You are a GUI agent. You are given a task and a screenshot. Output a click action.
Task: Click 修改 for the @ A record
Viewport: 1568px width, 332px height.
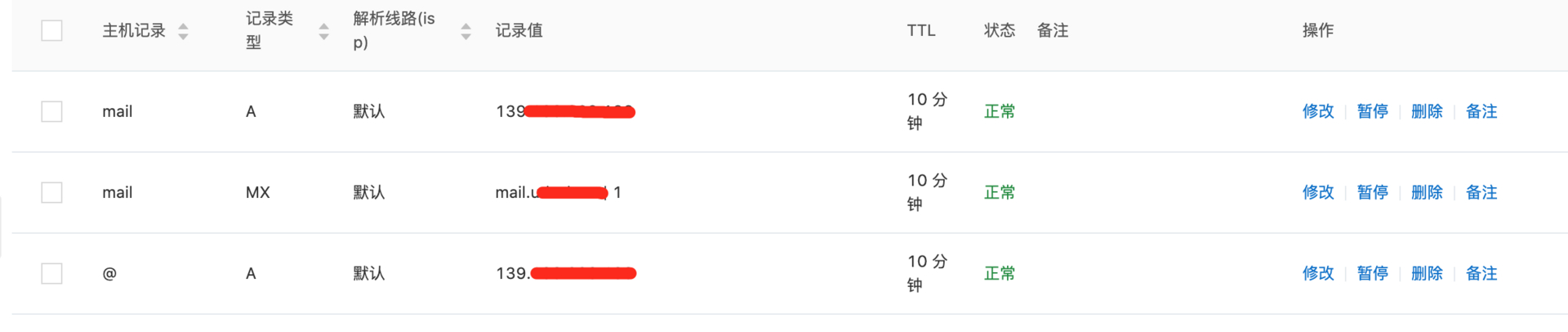click(x=1318, y=273)
